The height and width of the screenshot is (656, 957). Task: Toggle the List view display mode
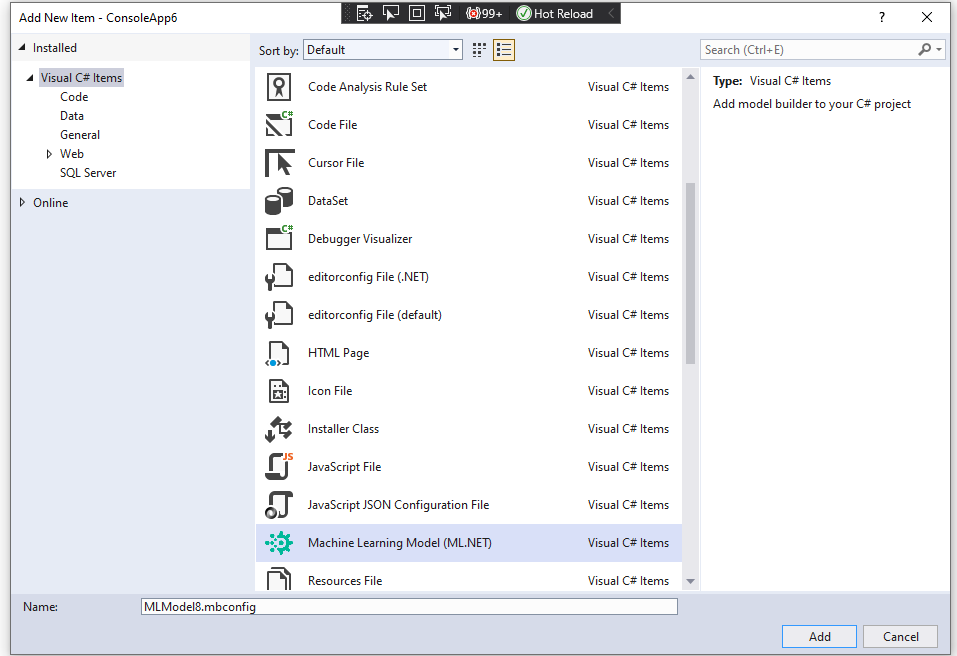(504, 49)
